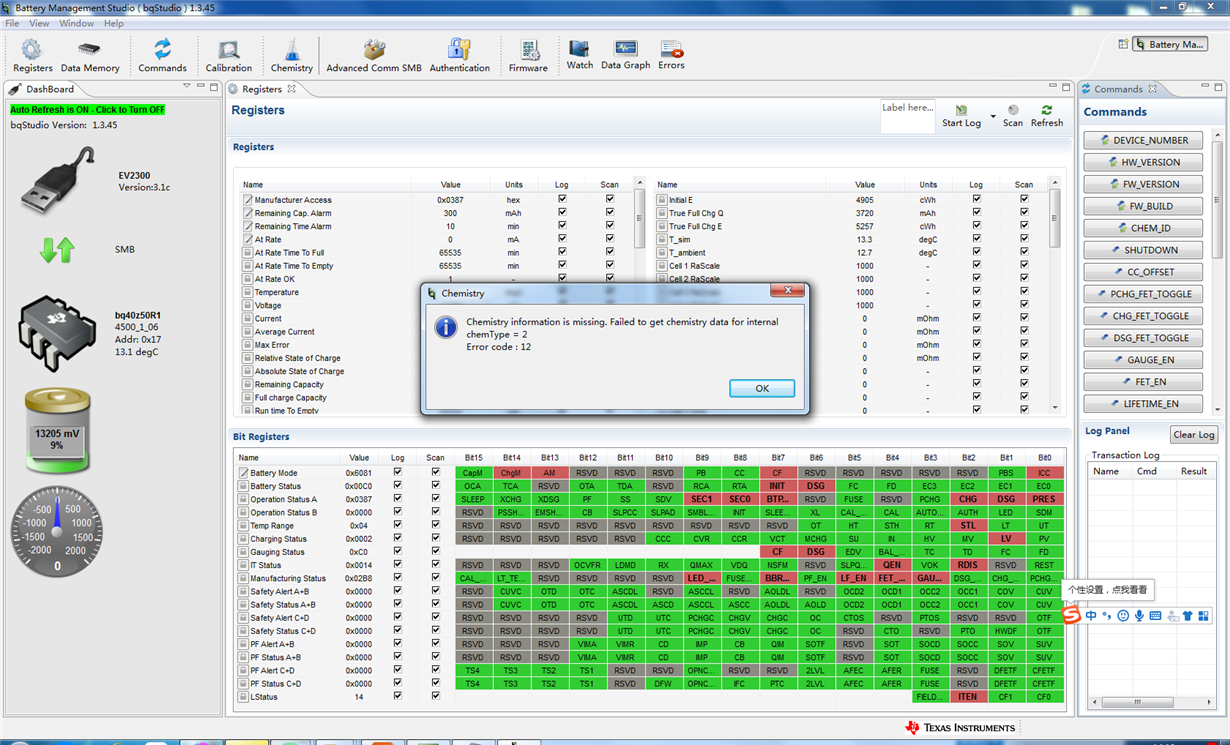Toggle Log checkbox for LStatus
The height and width of the screenshot is (745, 1230).
tap(398, 696)
